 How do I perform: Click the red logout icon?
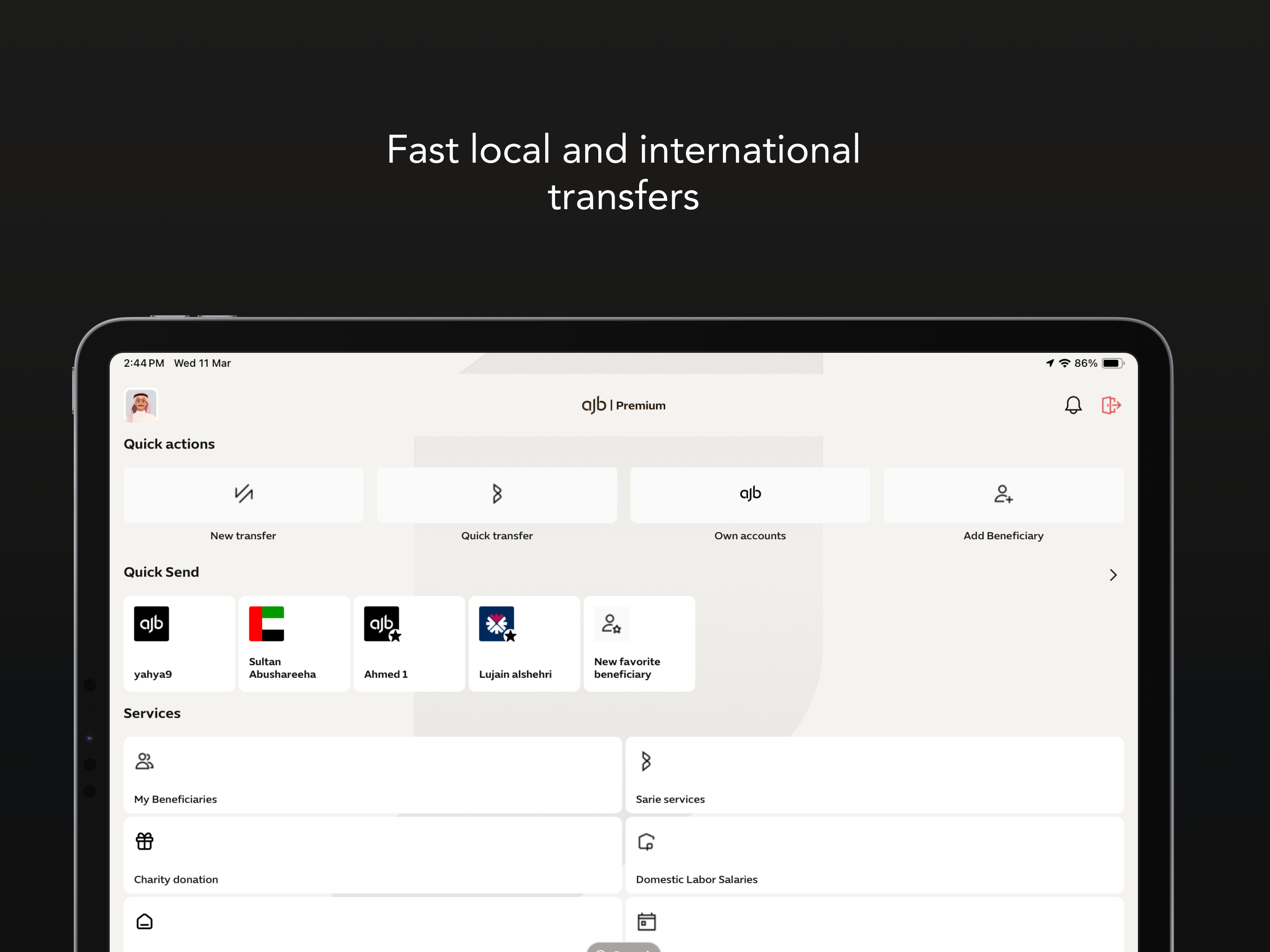(x=1111, y=405)
